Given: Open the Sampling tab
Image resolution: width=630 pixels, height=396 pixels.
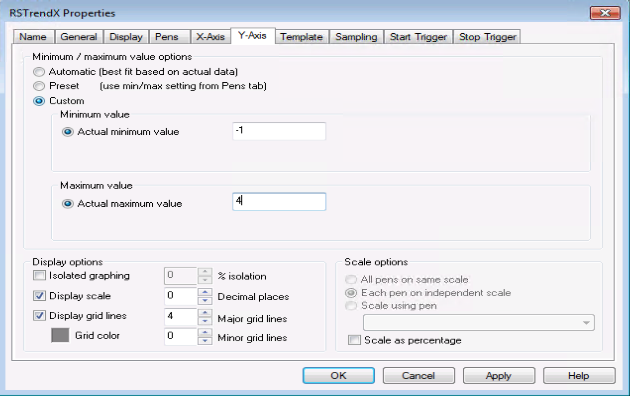Looking at the screenshot, I should click(x=356, y=37).
